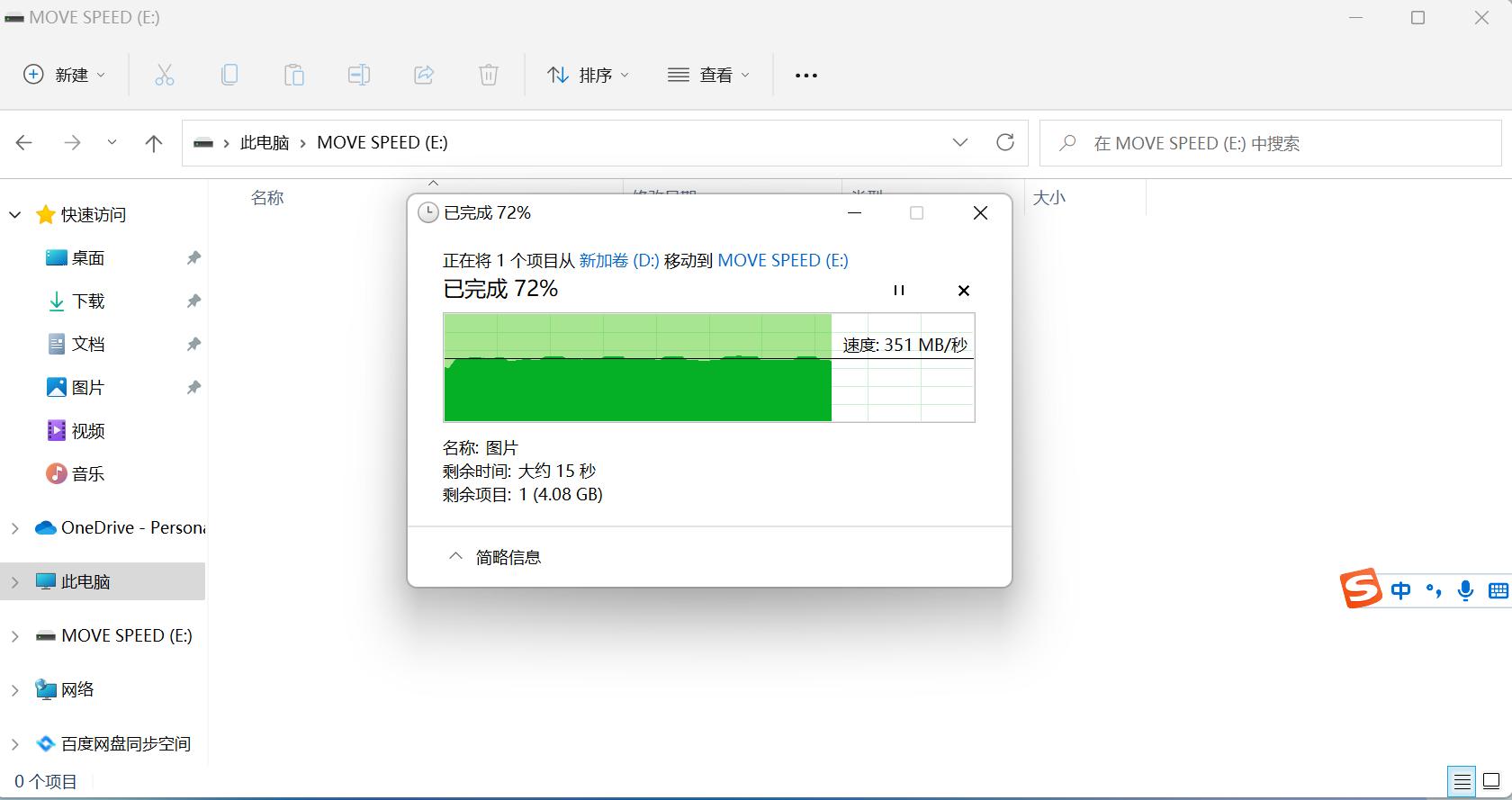The height and width of the screenshot is (800, 1512).
Task: Select 百度网盘同步空间 in sidebar
Action: (113, 744)
